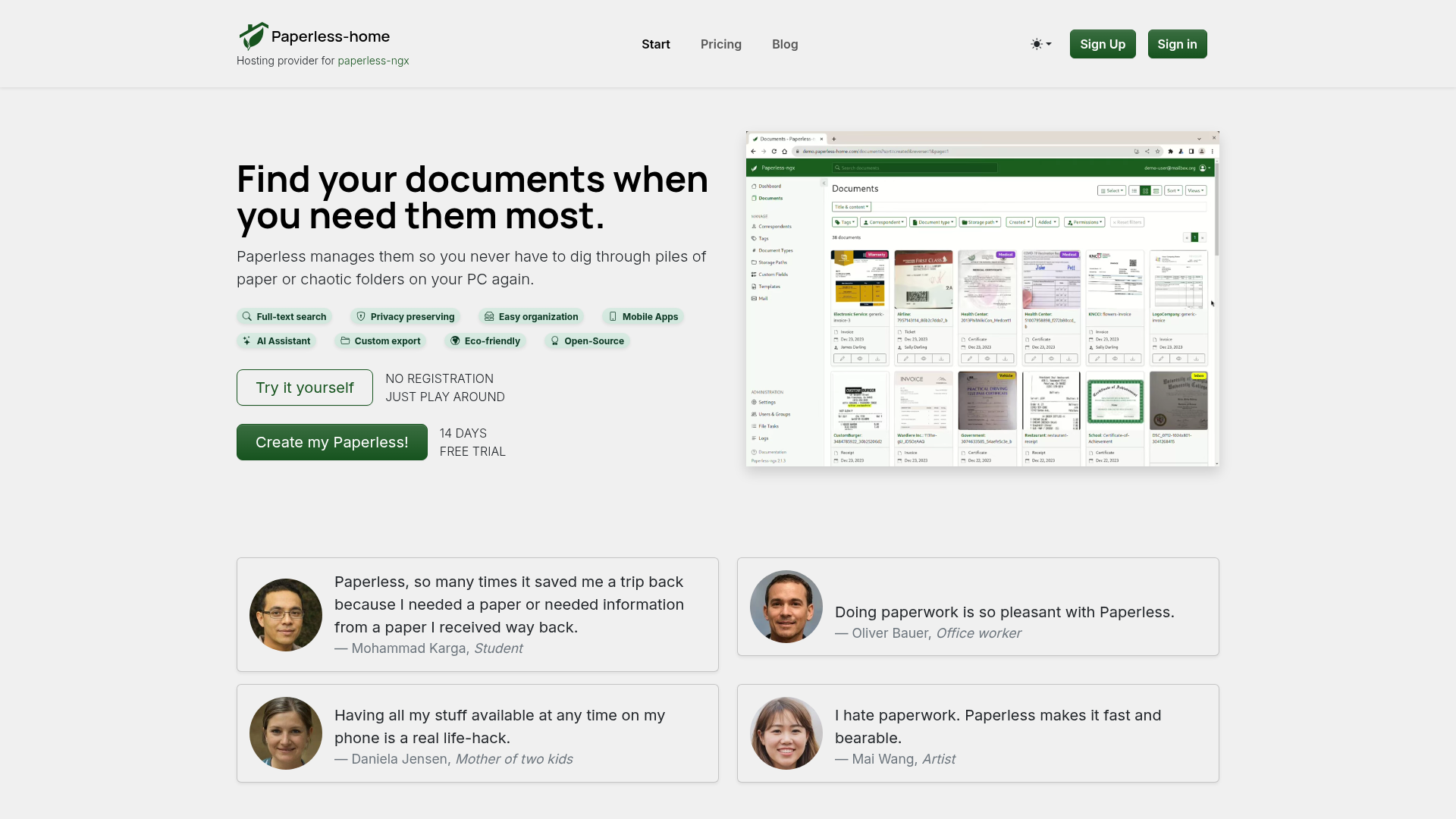Click the 'Find your documents' headline
This screenshot has height=819, width=1456.
[472, 197]
